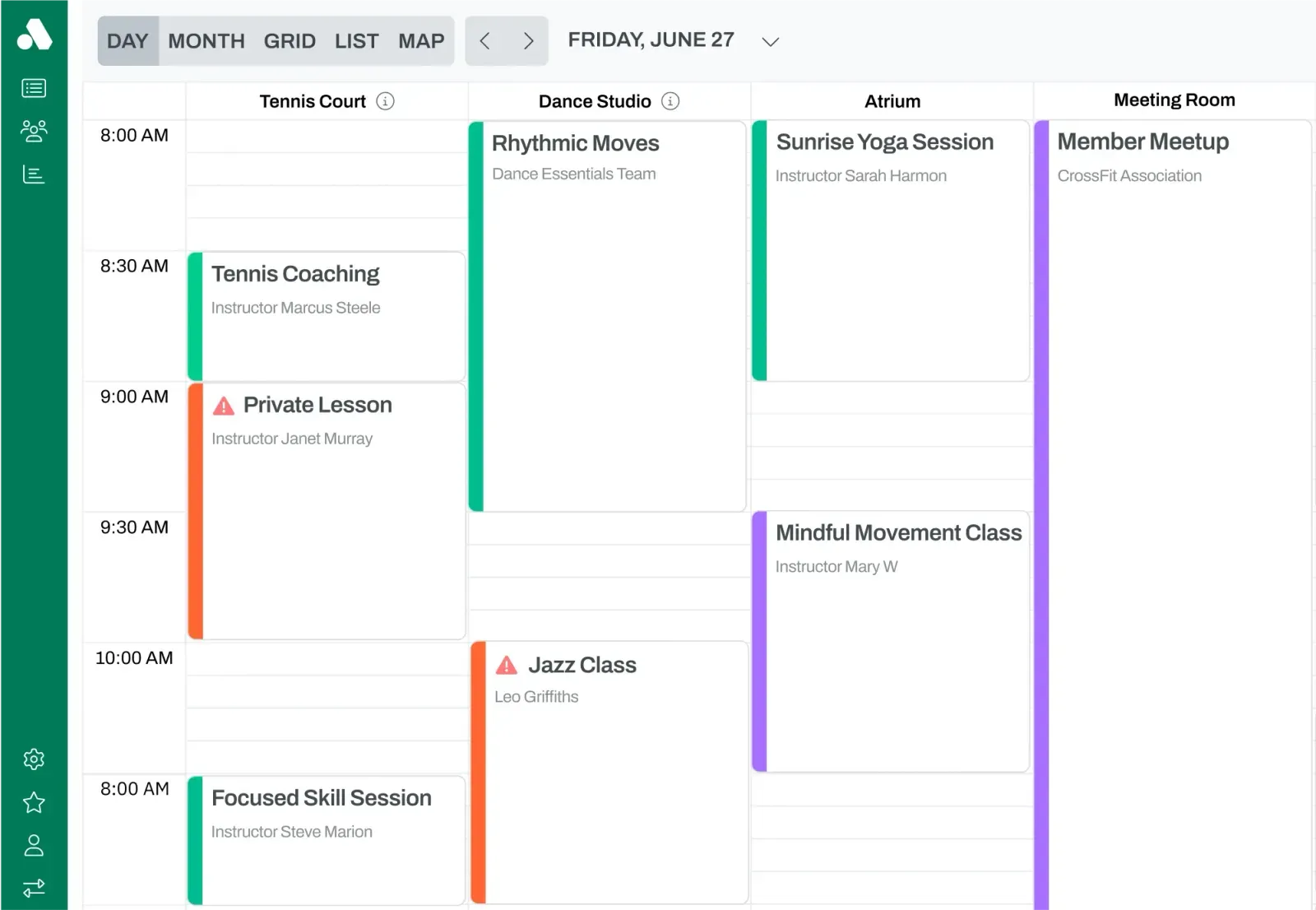The image size is (1316, 910).
Task: Select the LIST view button
Action: 356,40
